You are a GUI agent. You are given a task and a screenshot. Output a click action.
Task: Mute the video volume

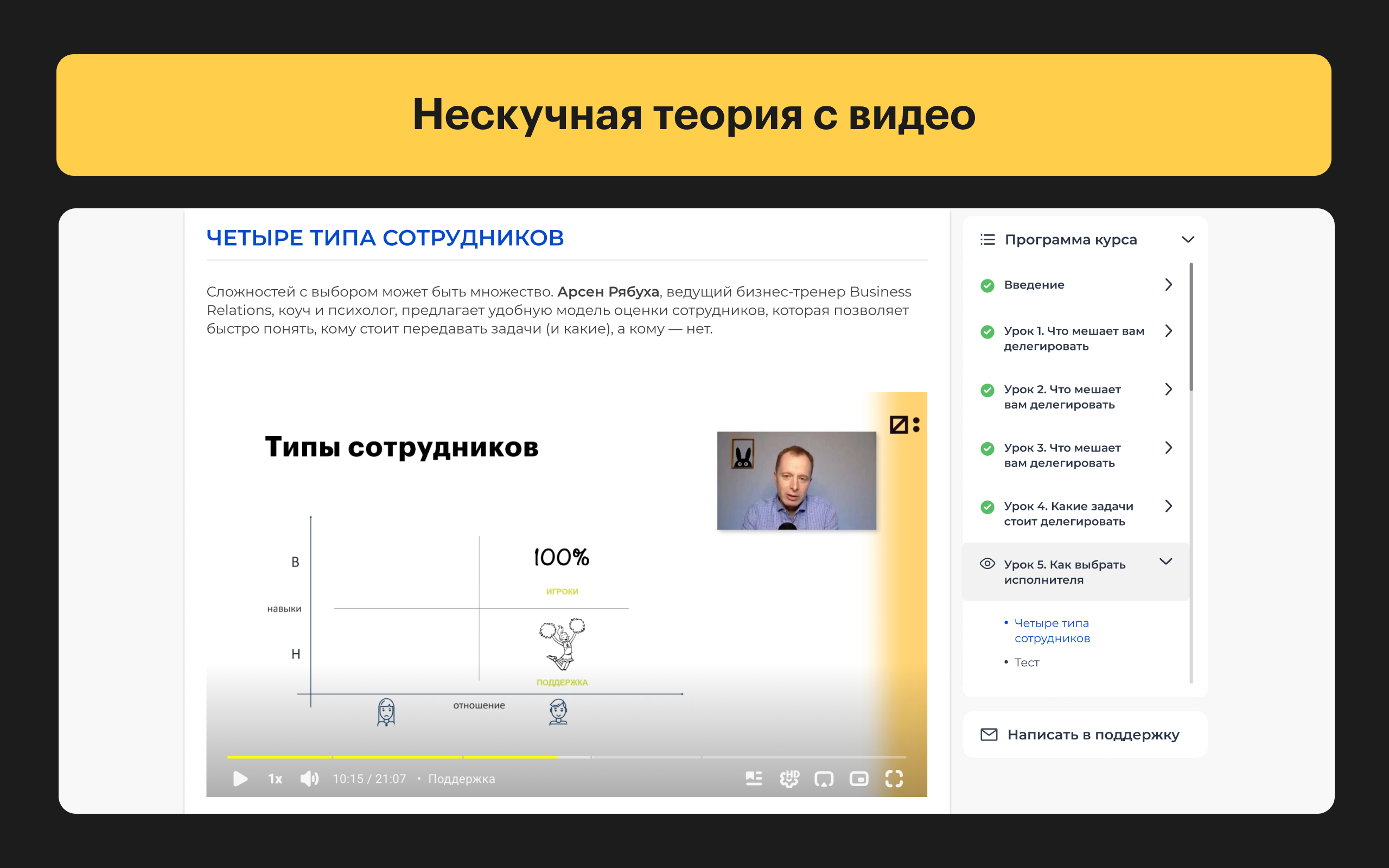tap(309, 778)
